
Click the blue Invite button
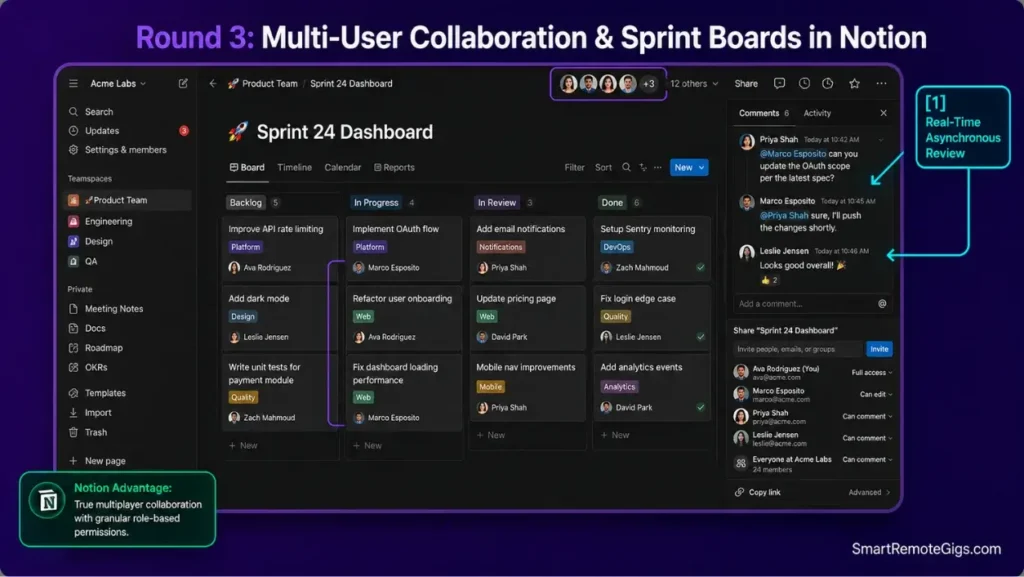(879, 349)
